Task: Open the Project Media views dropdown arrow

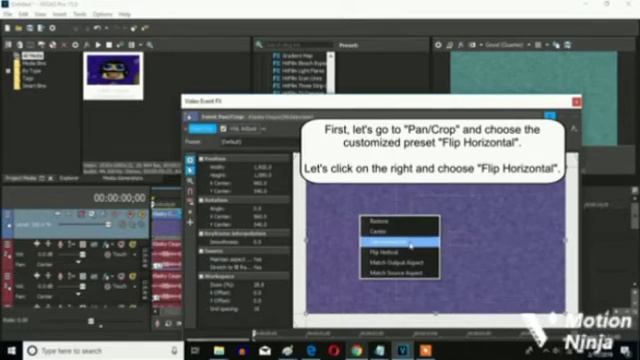Action: [x=140, y=45]
